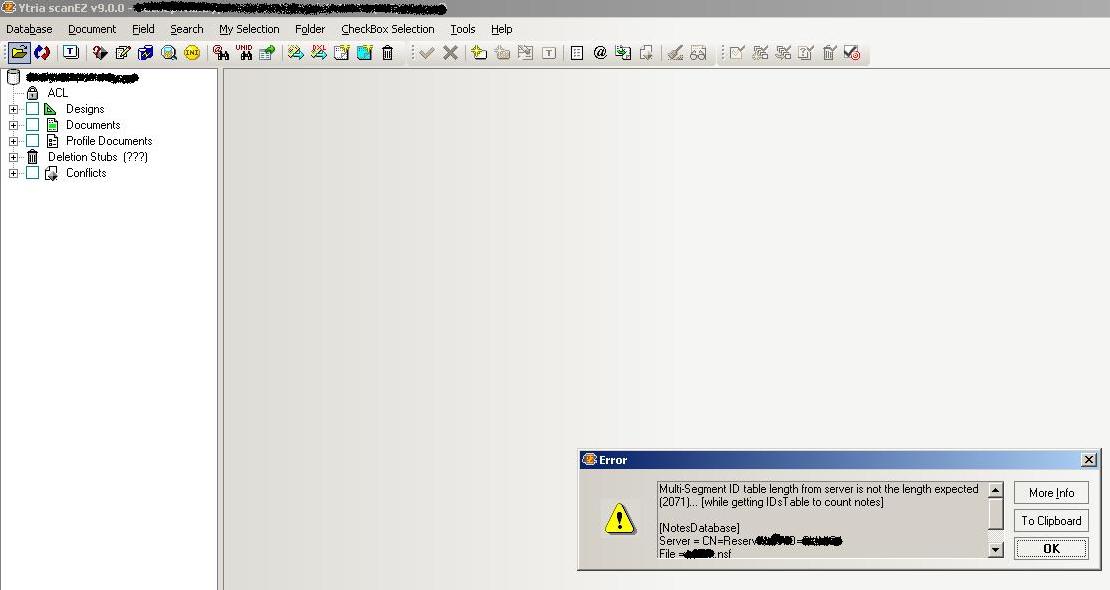
Task: Click More Info in Error dialog
Action: pos(1051,493)
